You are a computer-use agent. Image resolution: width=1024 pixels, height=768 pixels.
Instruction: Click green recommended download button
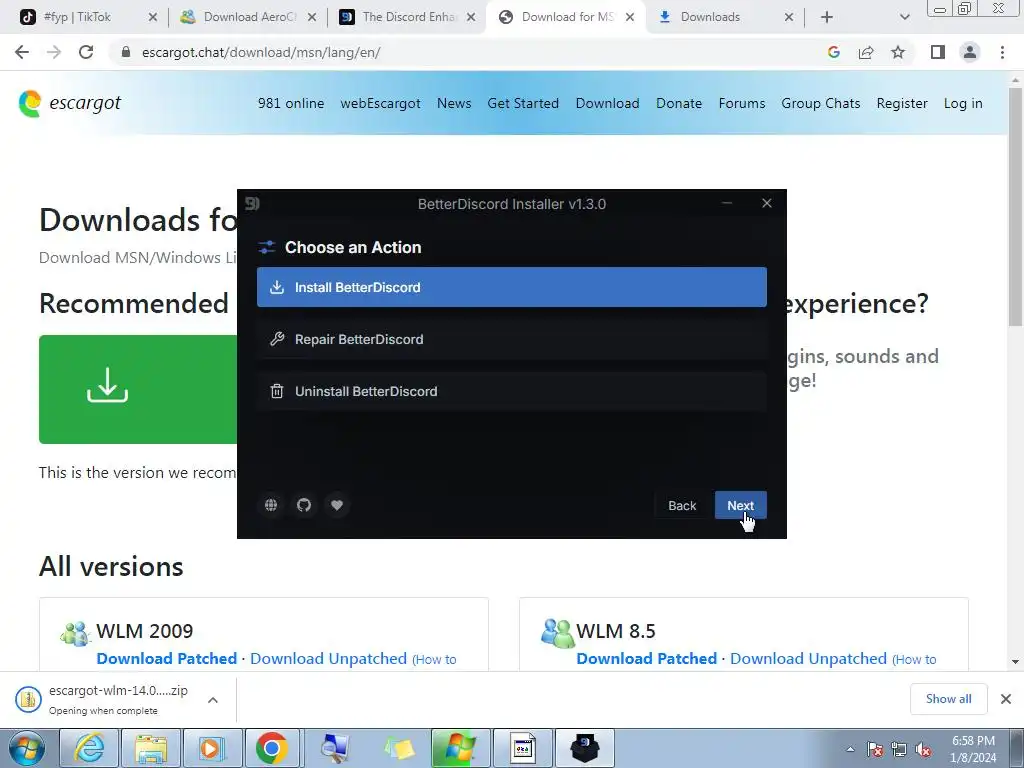[x=138, y=389]
